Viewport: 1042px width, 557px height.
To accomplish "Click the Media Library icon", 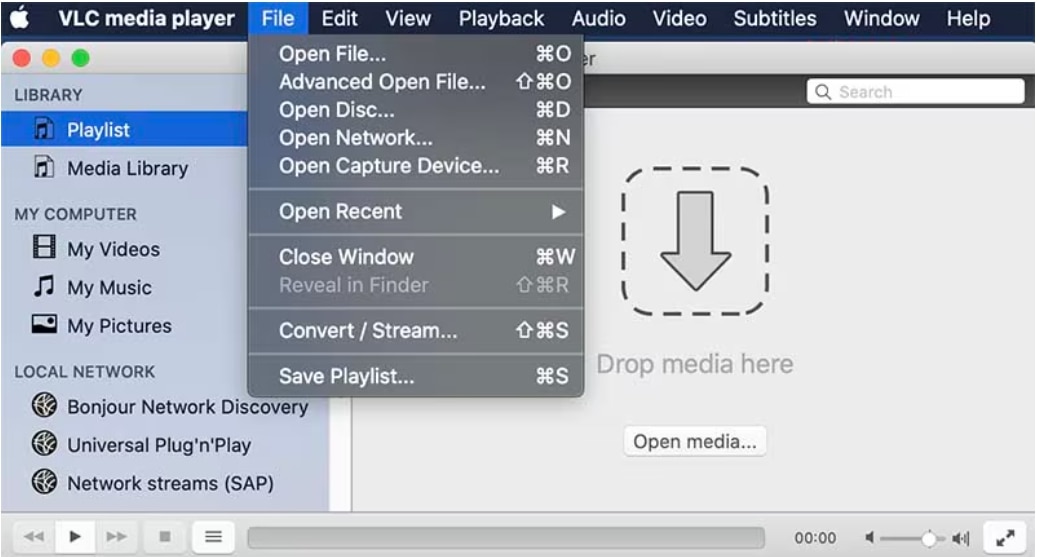I will pyautogui.click(x=44, y=167).
